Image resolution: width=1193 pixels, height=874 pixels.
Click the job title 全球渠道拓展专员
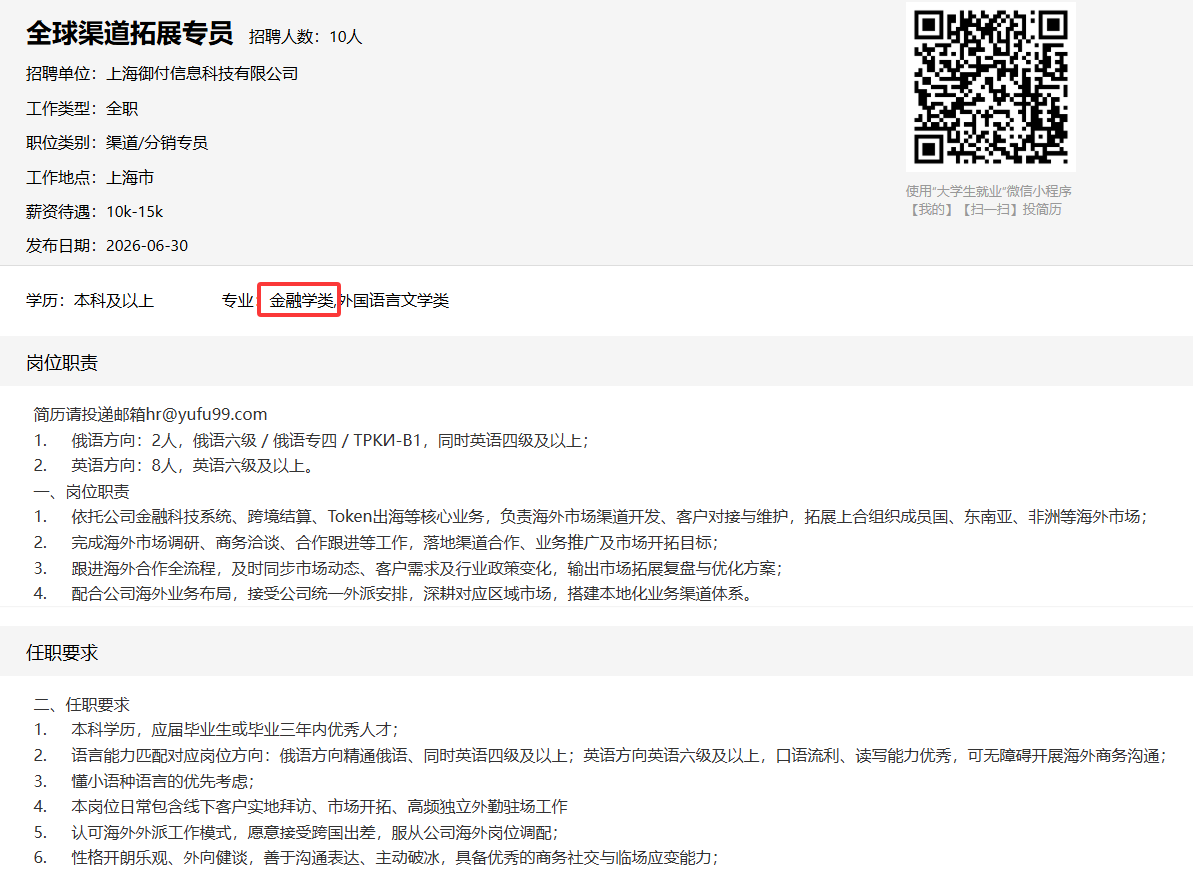coord(129,33)
